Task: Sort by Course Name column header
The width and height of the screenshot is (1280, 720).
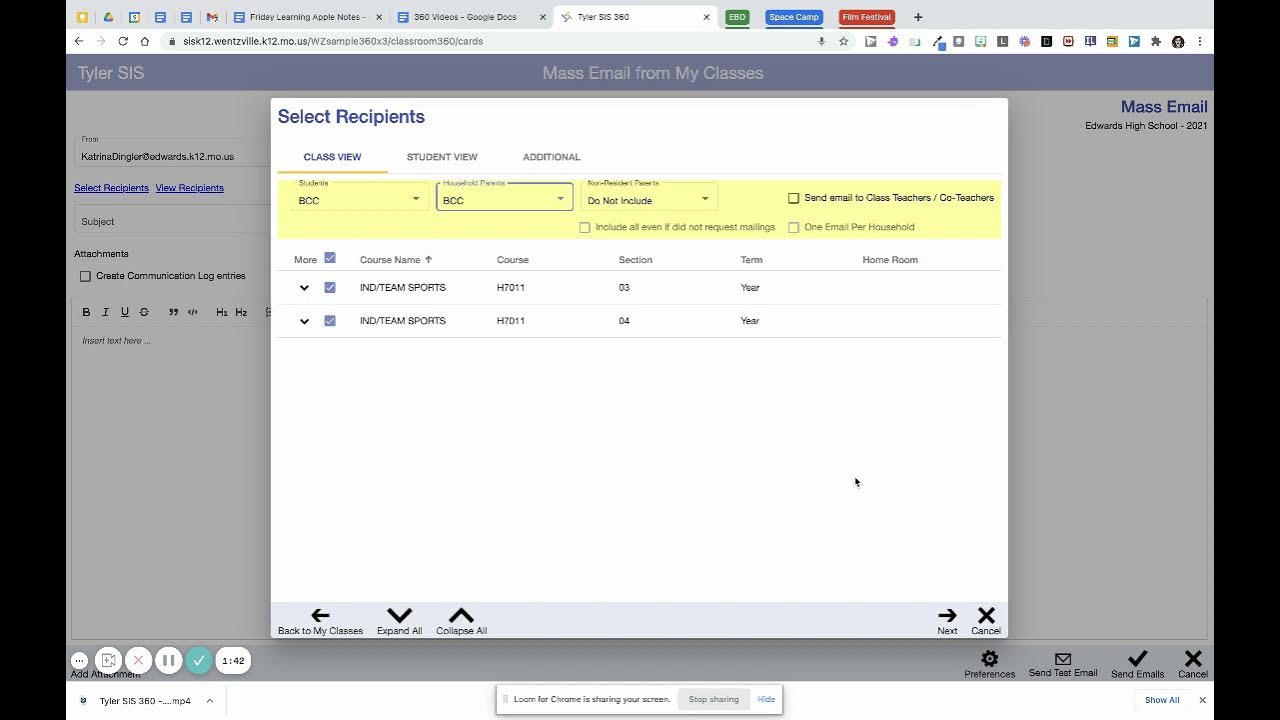Action: coord(395,260)
